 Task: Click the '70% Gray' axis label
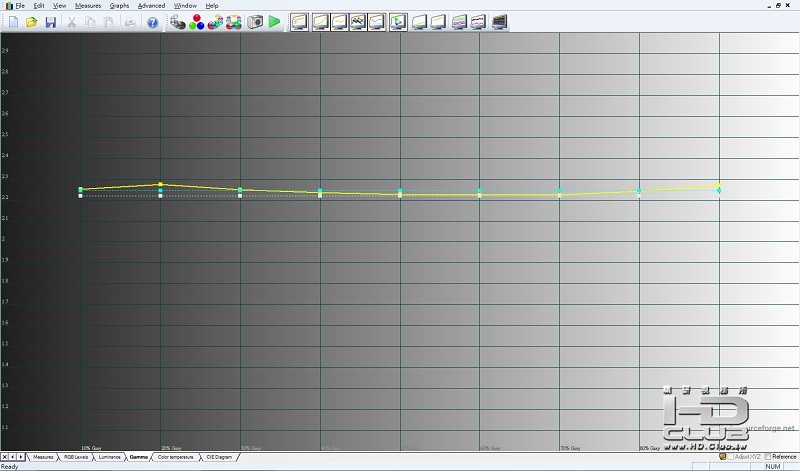point(570,448)
